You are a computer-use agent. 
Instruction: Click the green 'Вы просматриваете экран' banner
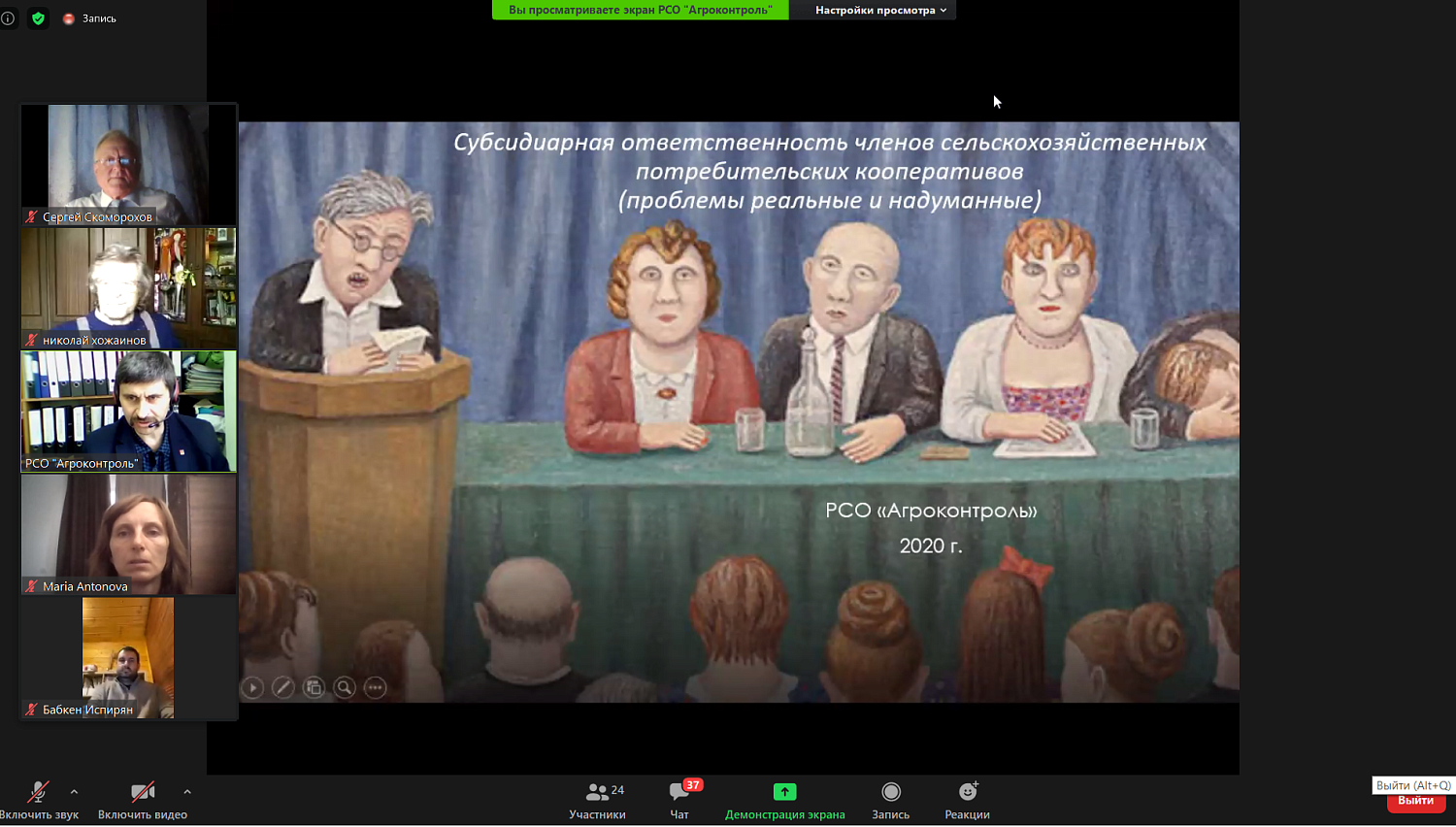[641, 10]
